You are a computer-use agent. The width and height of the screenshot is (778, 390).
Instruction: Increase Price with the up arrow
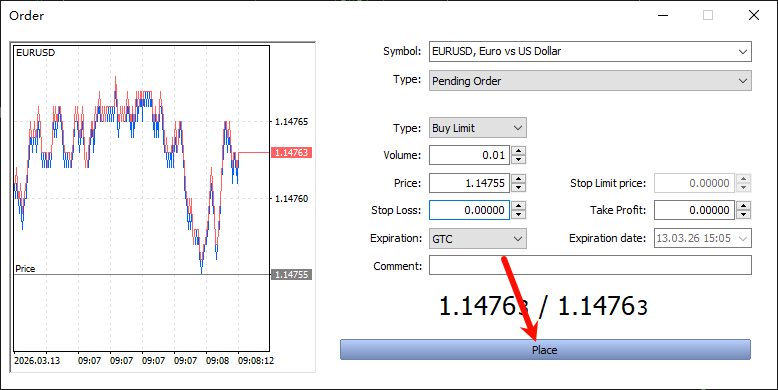pyautogui.click(x=519, y=178)
